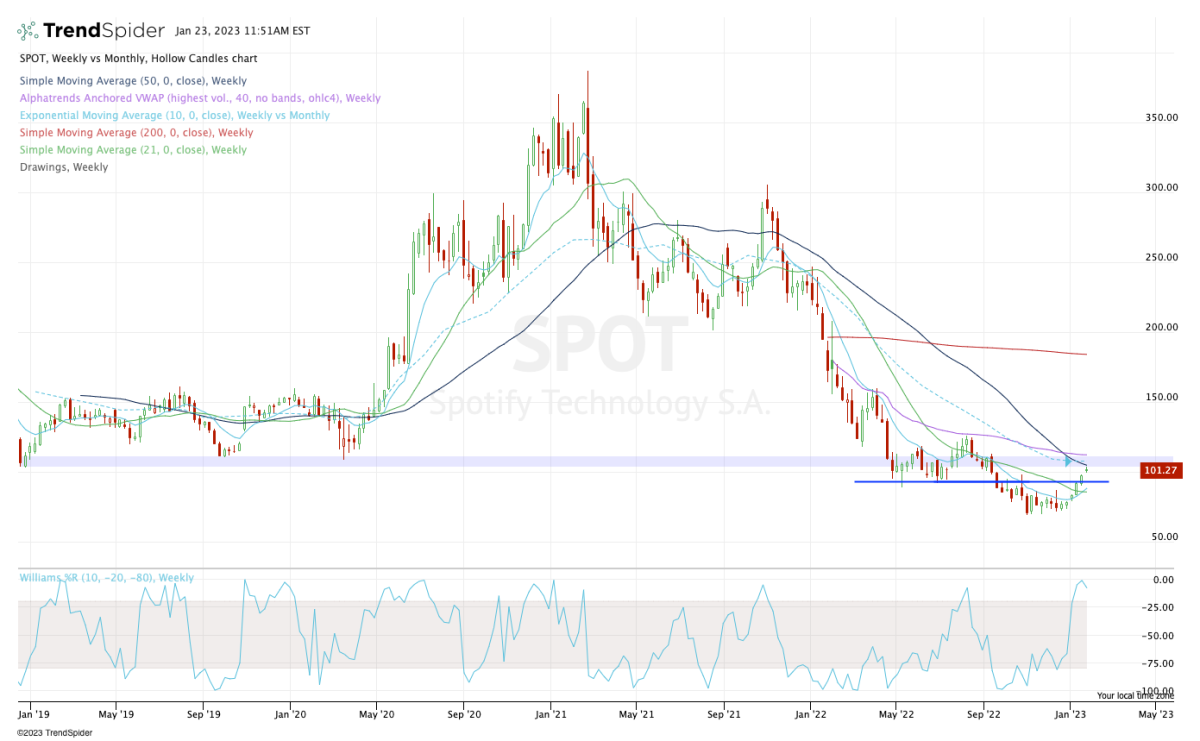Screen dimensions: 1200x741
Task: Click the SPOT Weekly vs Monthly chart title
Action: tap(138, 59)
